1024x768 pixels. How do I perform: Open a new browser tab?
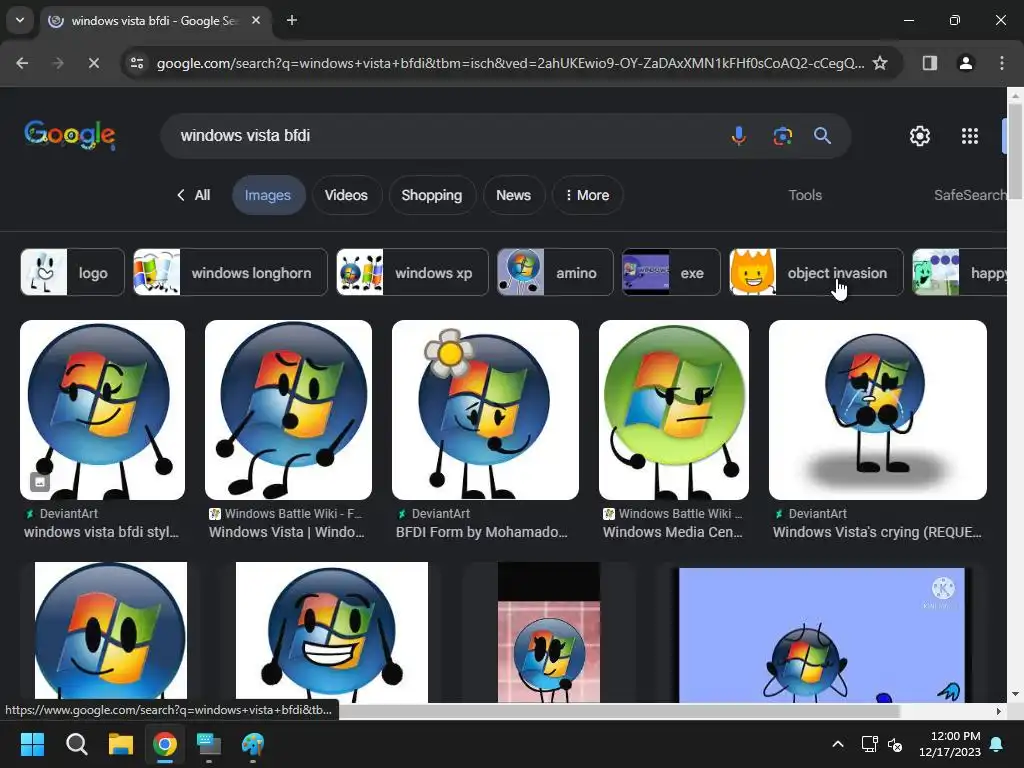click(x=292, y=20)
